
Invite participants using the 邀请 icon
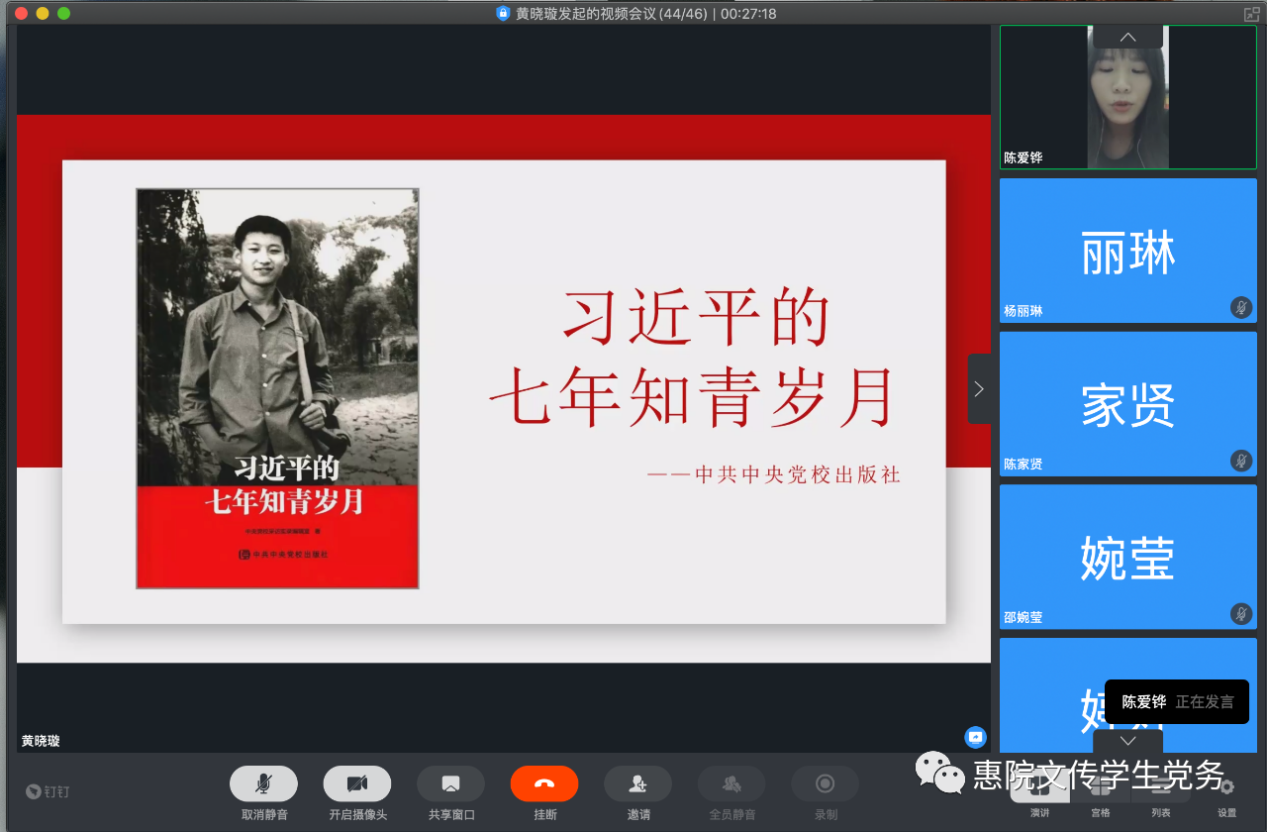tap(638, 784)
